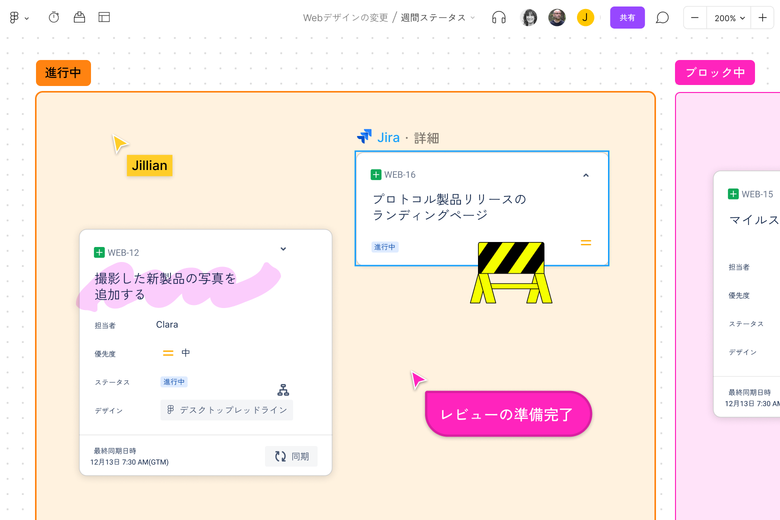Select the pink ブロック中 section label
Image resolution: width=780 pixels, height=520 pixels.
coord(714,73)
